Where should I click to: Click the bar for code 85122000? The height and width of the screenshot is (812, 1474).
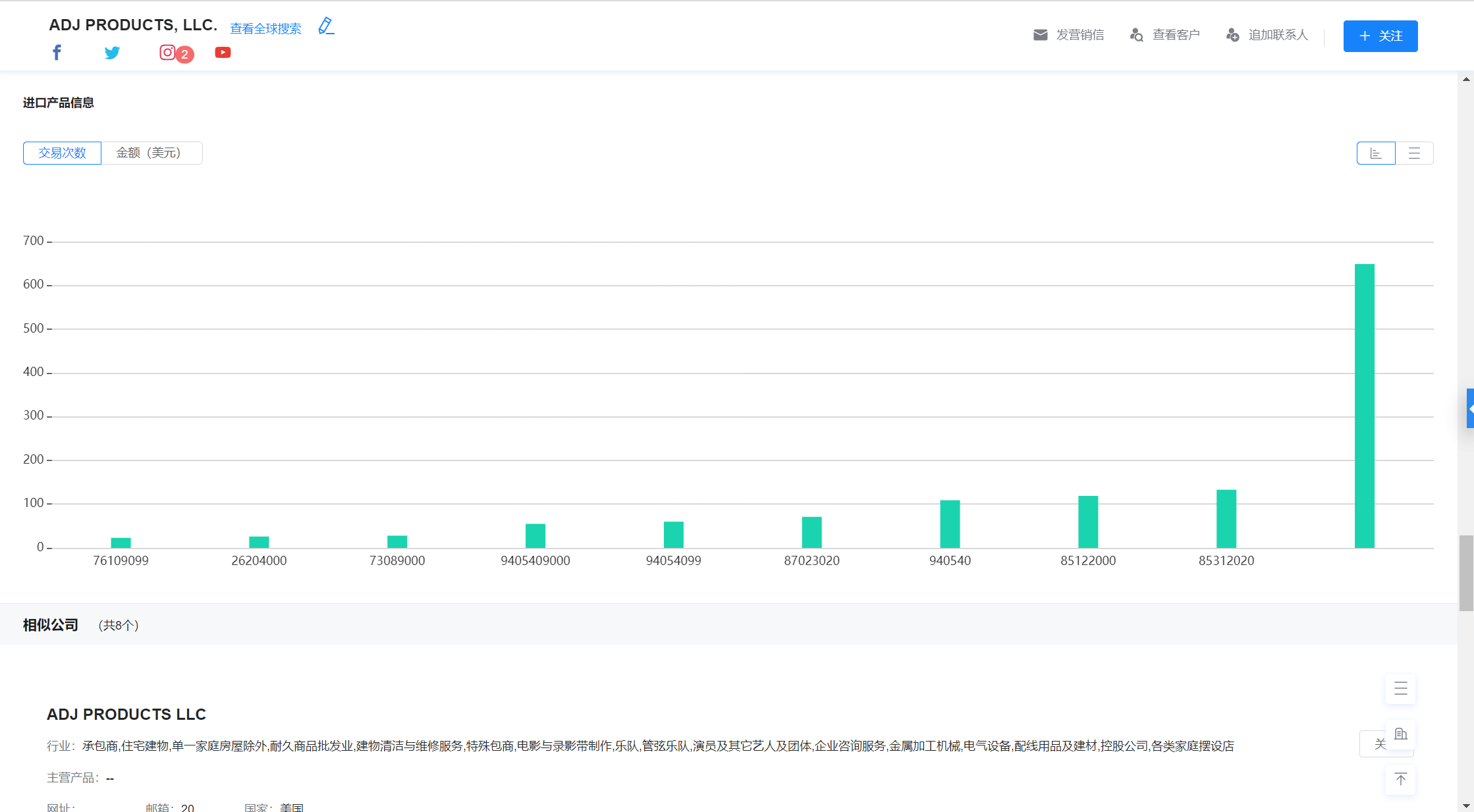coord(1088,522)
